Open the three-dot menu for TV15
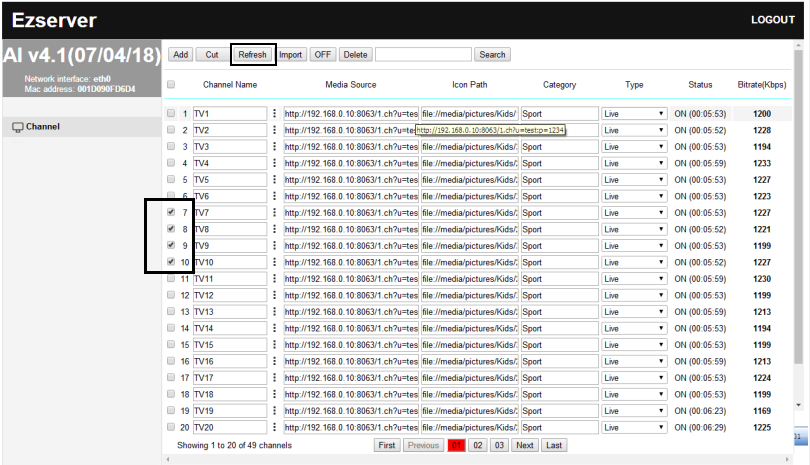810x465 pixels. tap(275, 345)
